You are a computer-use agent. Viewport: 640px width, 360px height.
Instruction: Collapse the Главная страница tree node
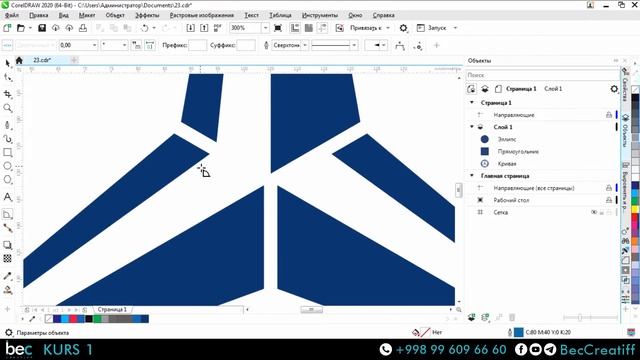(x=472, y=176)
